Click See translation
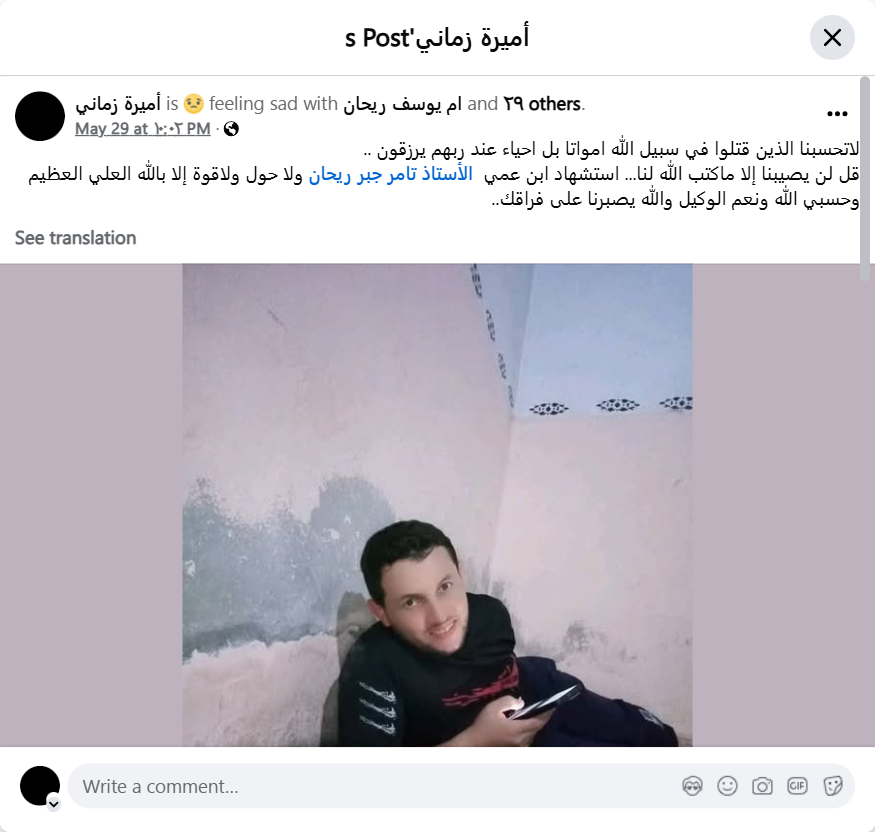The width and height of the screenshot is (875, 832). click(x=75, y=238)
